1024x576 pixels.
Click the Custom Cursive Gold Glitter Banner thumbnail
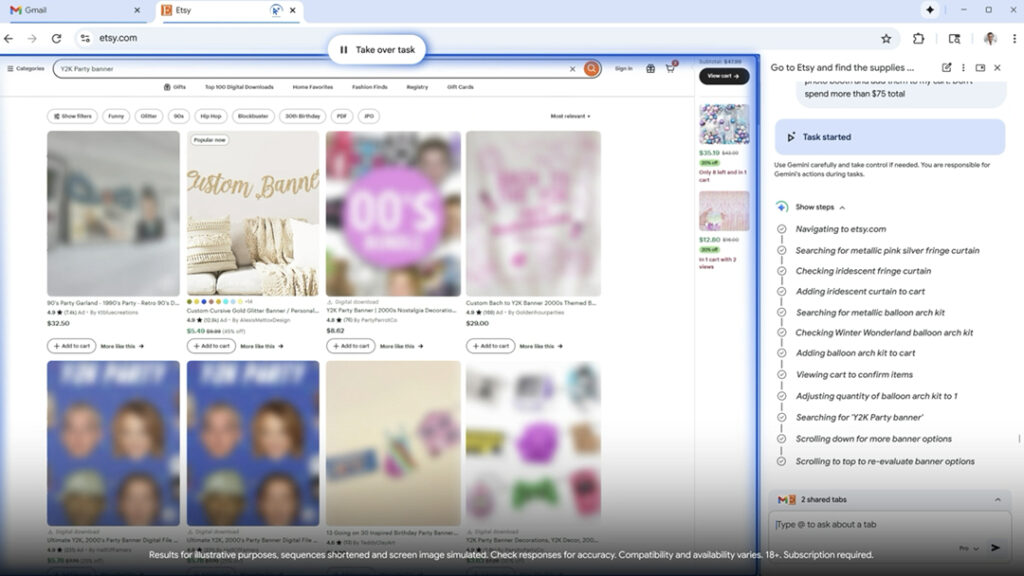pos(253,213)
